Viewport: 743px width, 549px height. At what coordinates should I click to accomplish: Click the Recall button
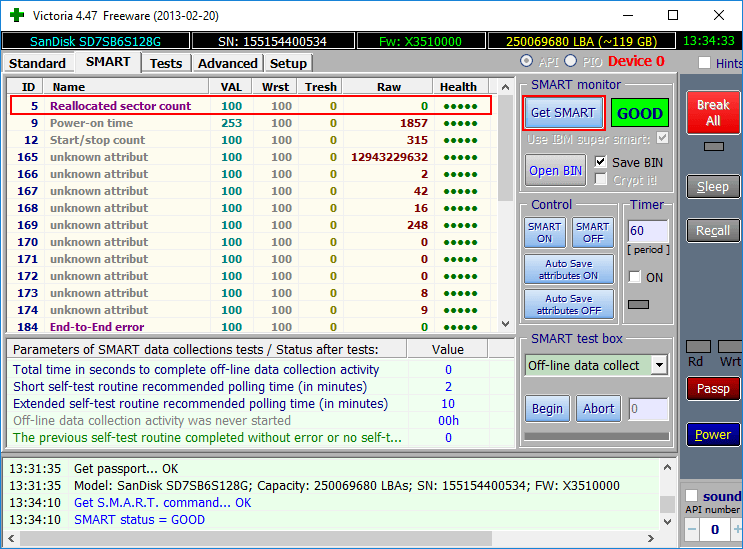(x=713, y=231)
